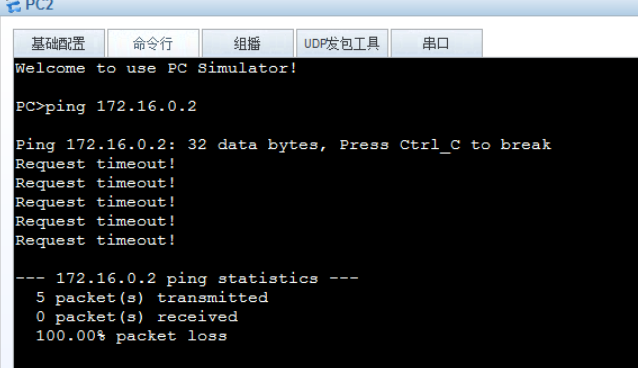Open the 基础配置 tab
Viewport: 638px width, 368px height.
(x=59, y=43)
